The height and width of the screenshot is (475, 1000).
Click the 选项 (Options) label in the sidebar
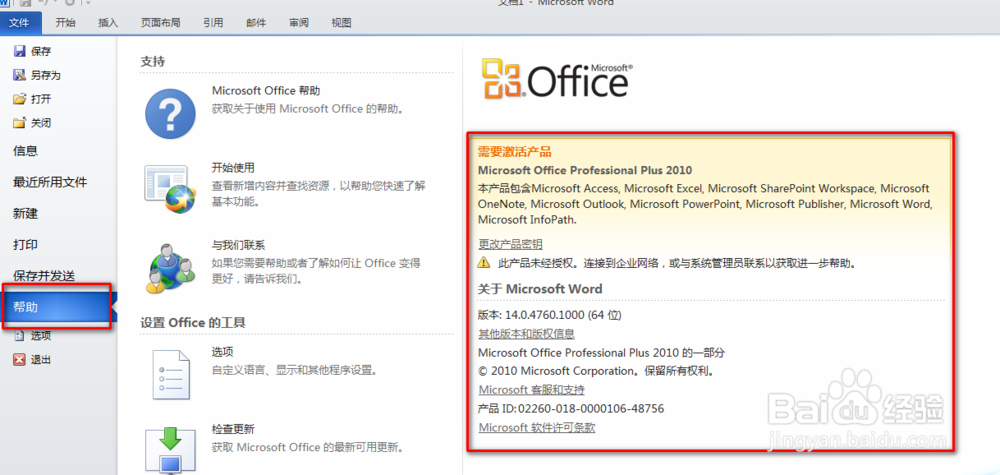click(x=41, y=335)
